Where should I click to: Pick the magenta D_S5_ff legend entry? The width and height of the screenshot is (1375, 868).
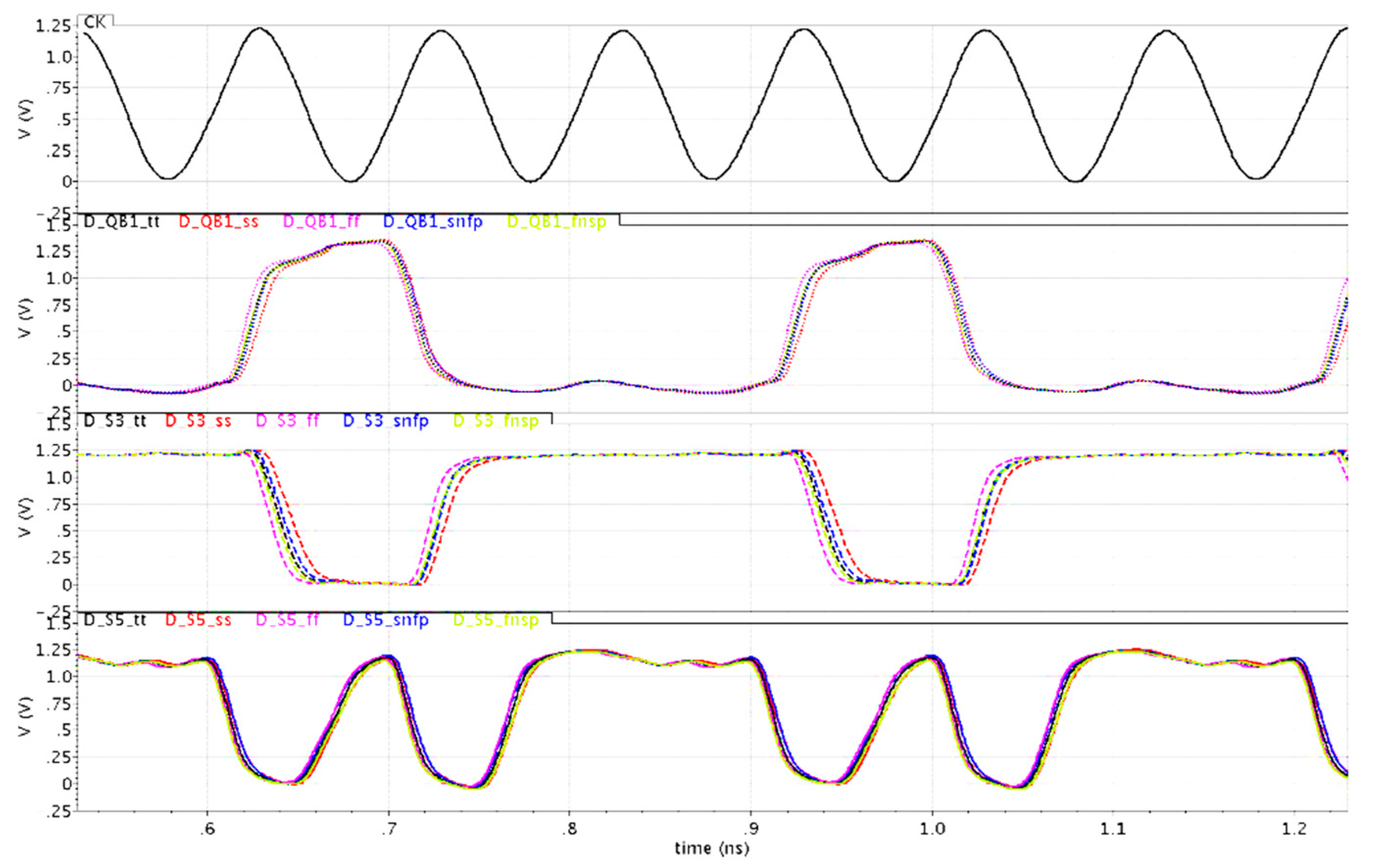(x=287, y=620)
